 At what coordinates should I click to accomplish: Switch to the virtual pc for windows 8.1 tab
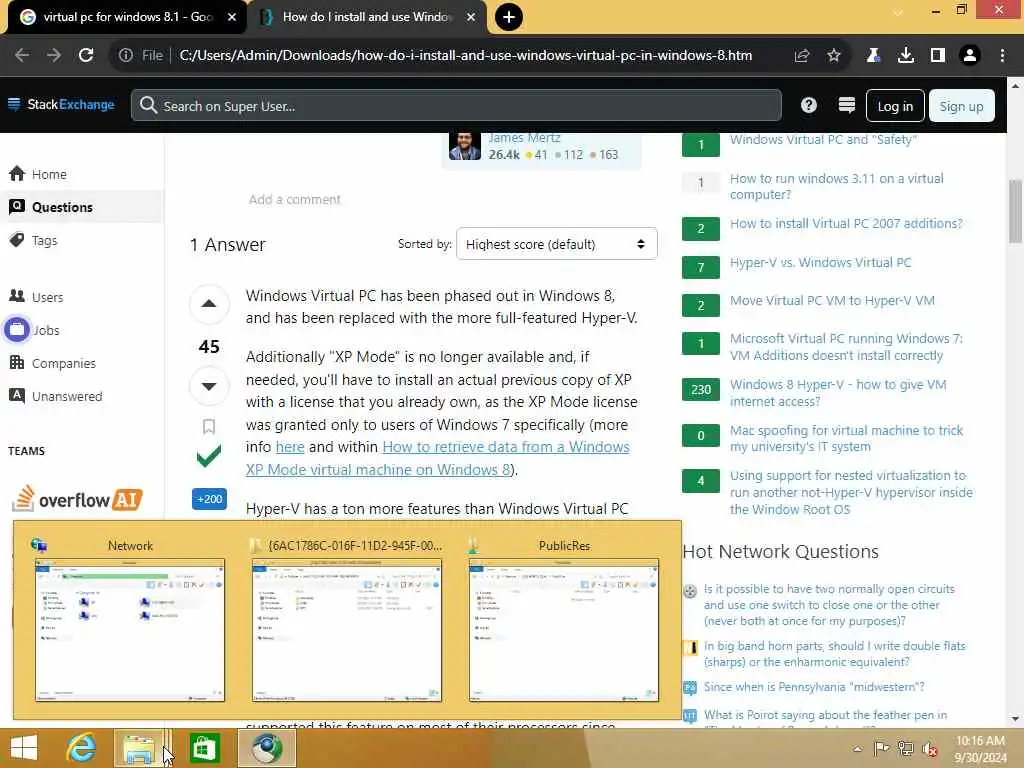128,17
